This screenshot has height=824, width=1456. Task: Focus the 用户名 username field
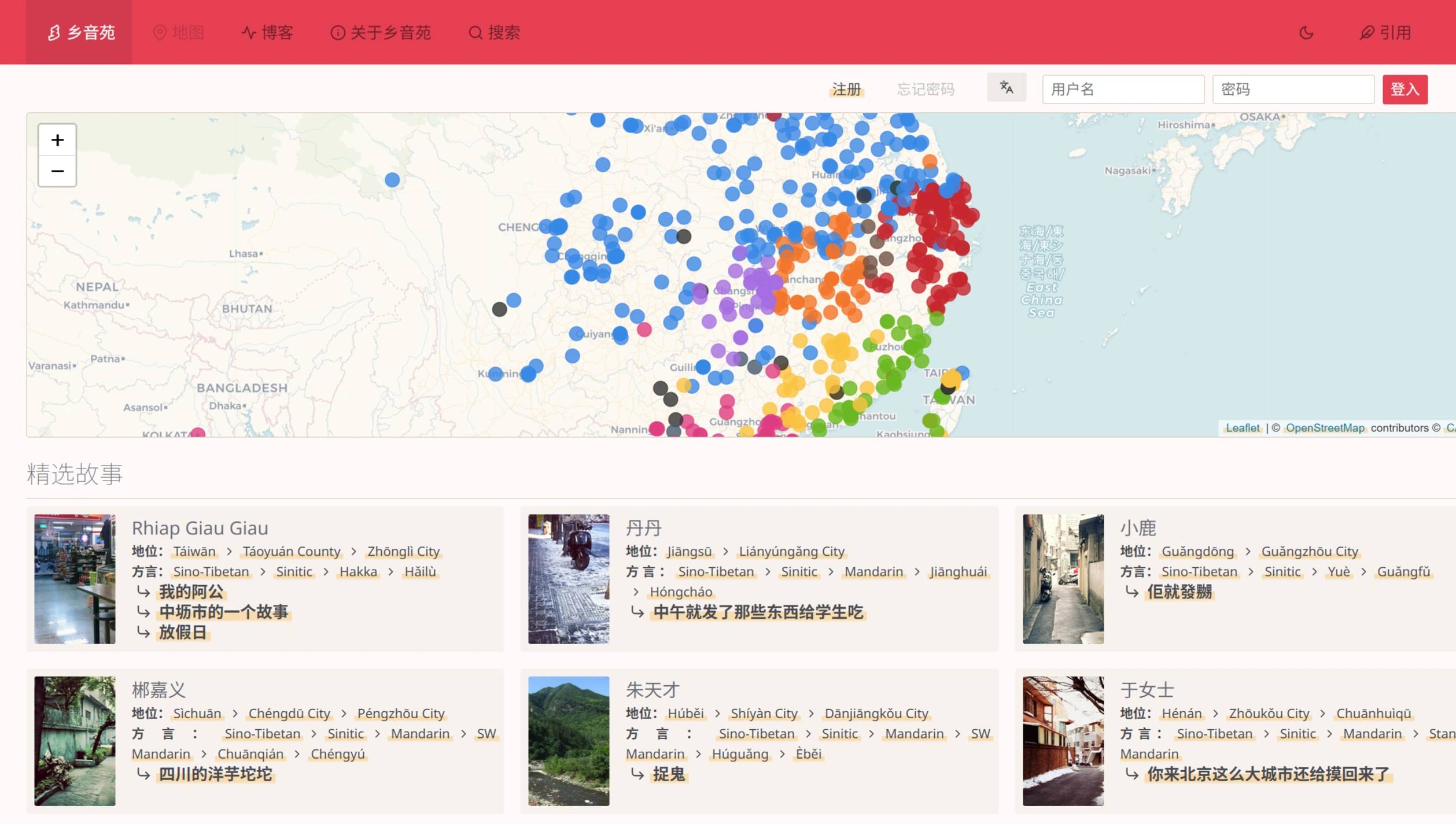[1122, 90]
